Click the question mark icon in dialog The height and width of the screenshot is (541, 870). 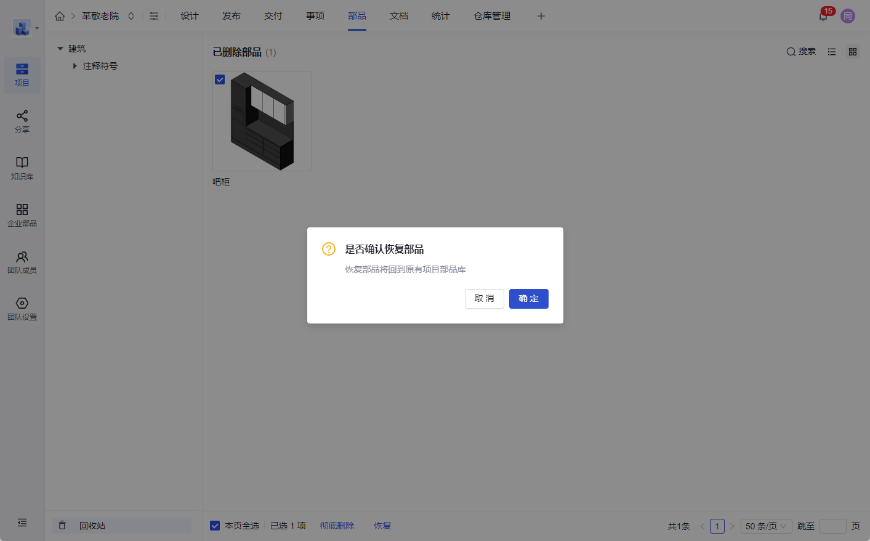[328, 249]
